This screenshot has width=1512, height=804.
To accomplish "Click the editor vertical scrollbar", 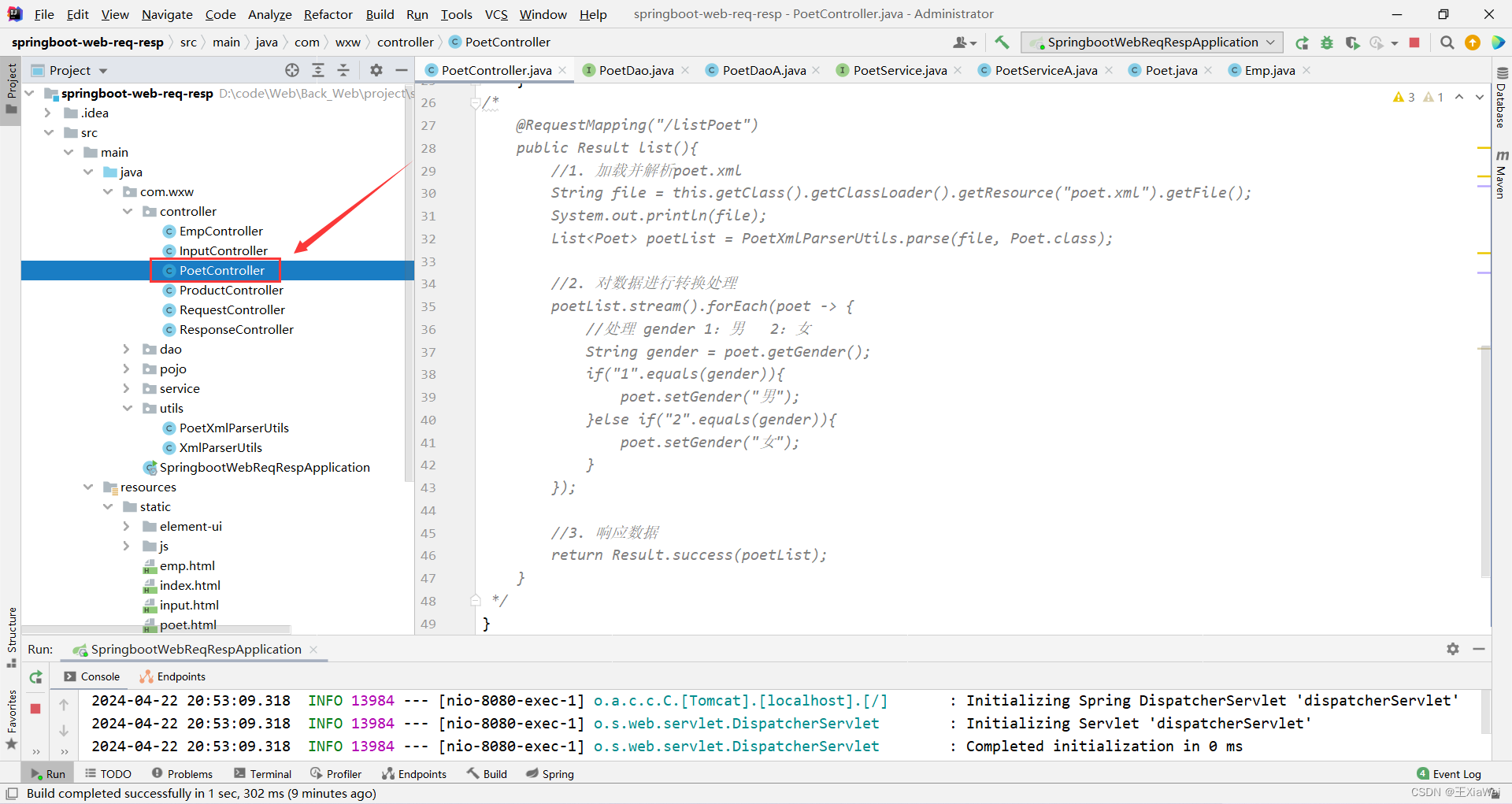I will (1485, 462).
